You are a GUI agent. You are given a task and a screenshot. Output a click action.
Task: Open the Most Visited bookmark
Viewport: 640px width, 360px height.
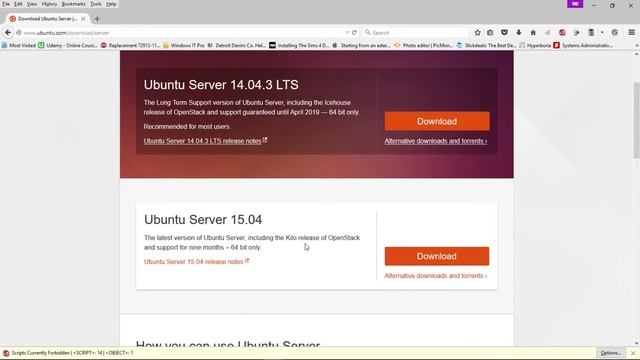pos(19,45)
